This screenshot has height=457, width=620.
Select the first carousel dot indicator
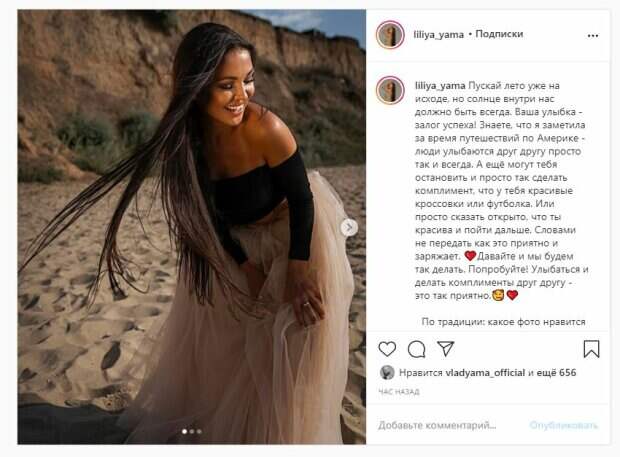(184, 431)
